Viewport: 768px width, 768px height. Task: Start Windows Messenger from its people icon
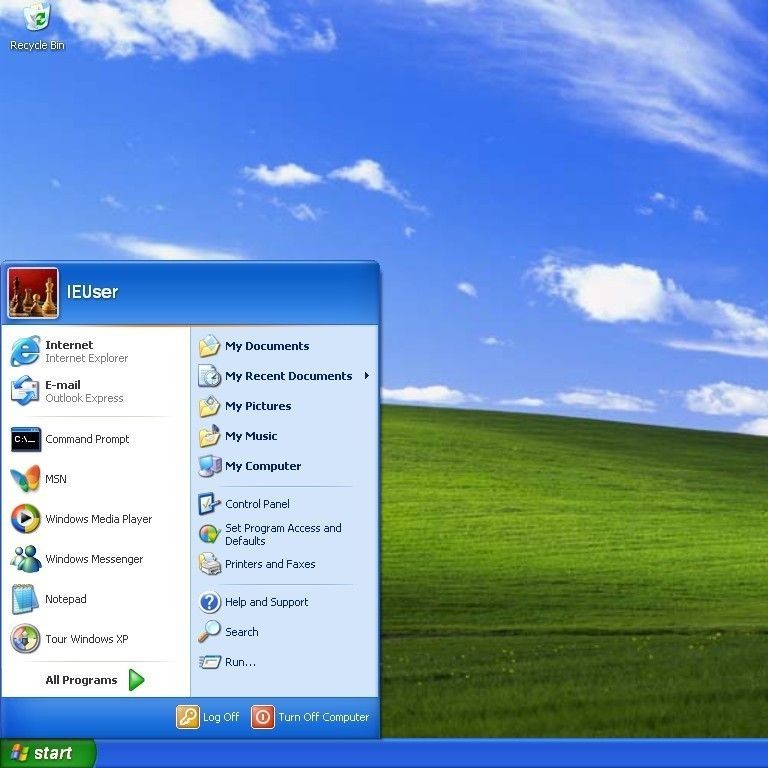[x=25, y=559]
